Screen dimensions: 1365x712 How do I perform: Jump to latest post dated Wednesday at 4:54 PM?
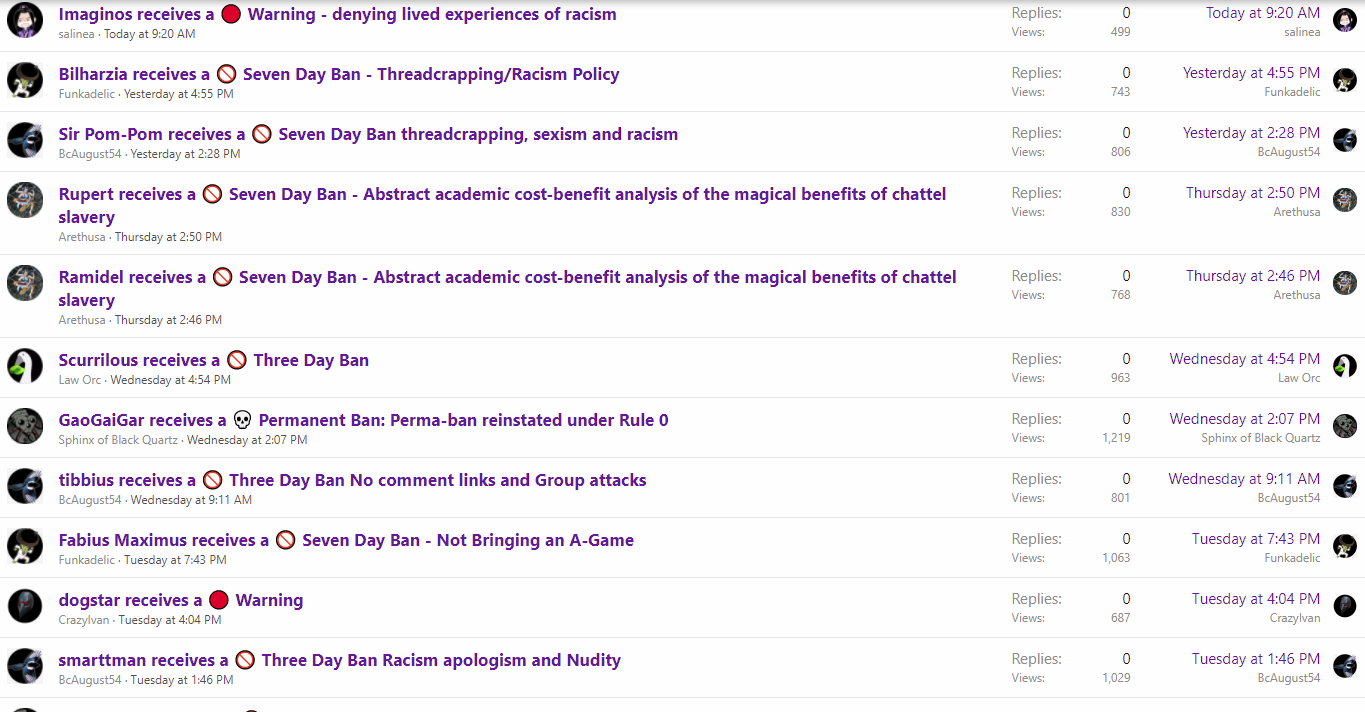(1245, 359)
